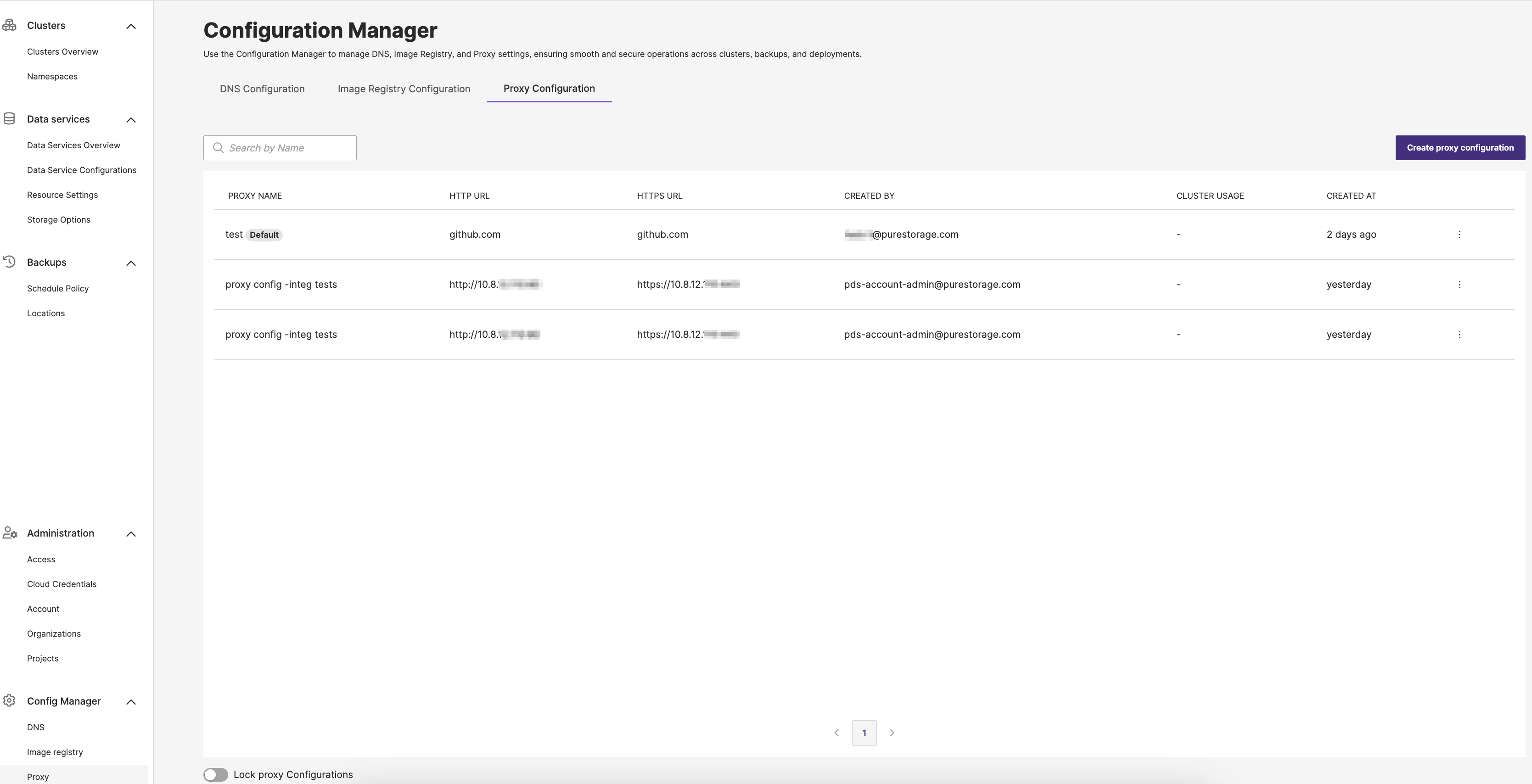This screenshot has width=1532, height=784.
Task: Click the Administration user-gear icon
Action: click(10, 533)
